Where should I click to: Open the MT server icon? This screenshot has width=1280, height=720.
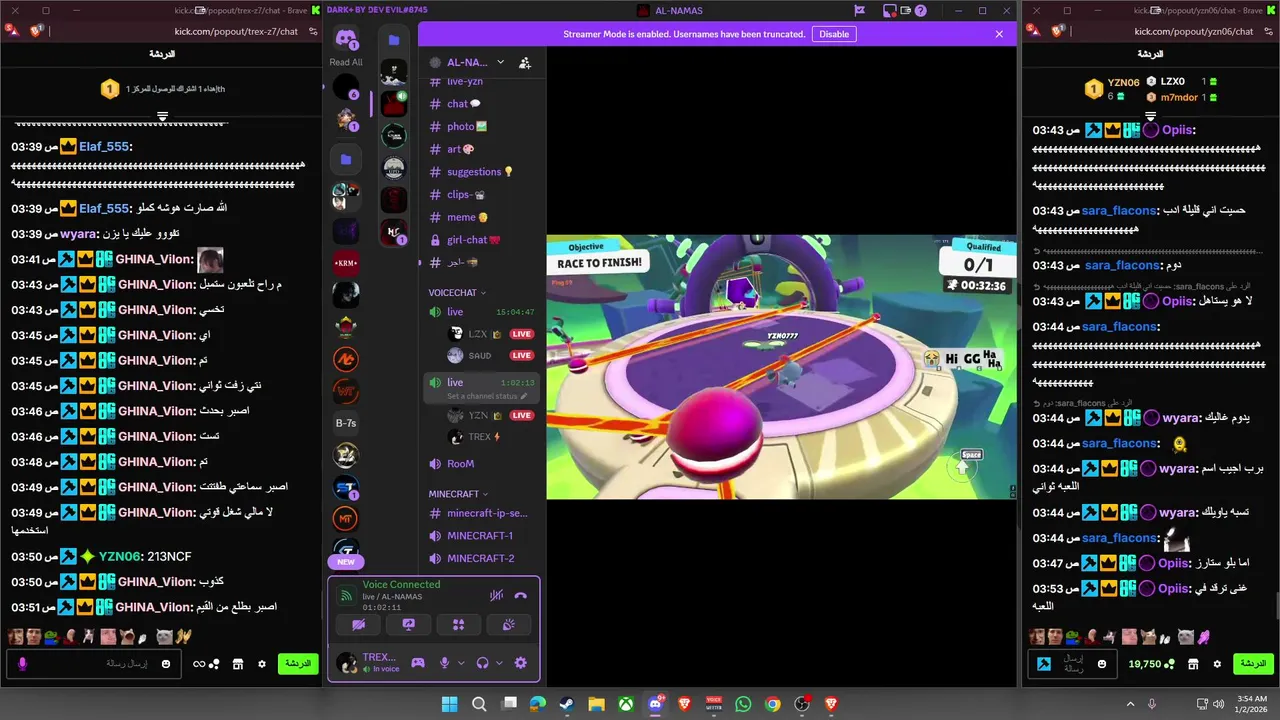[346, 518]
